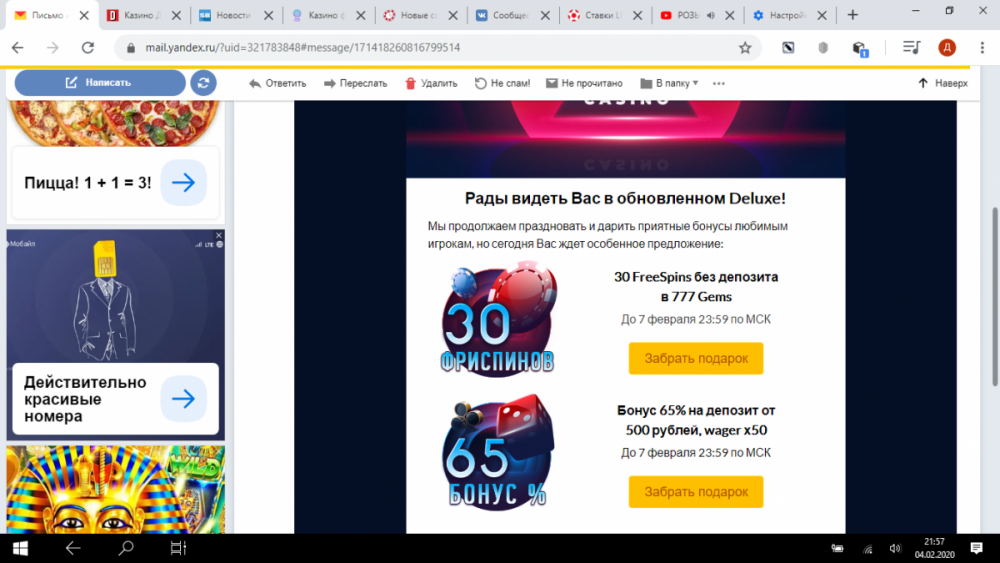Screen dimensions: 1000x563
Task: Delete the email with the Удалить trash icon
Action: 430,83
